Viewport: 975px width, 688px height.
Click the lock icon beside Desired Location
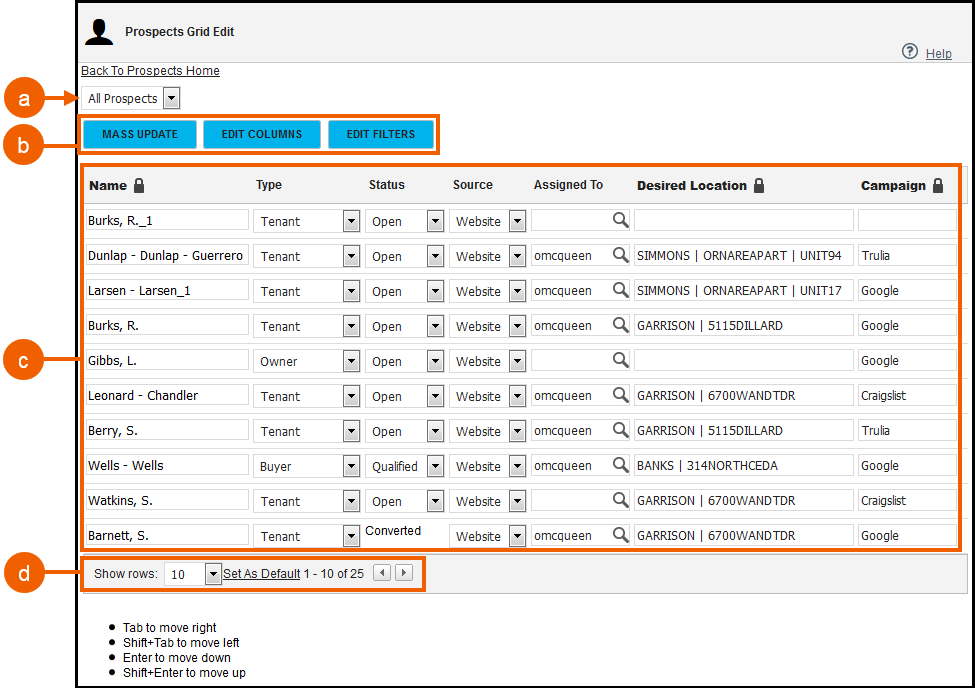(x=759, y=185)
